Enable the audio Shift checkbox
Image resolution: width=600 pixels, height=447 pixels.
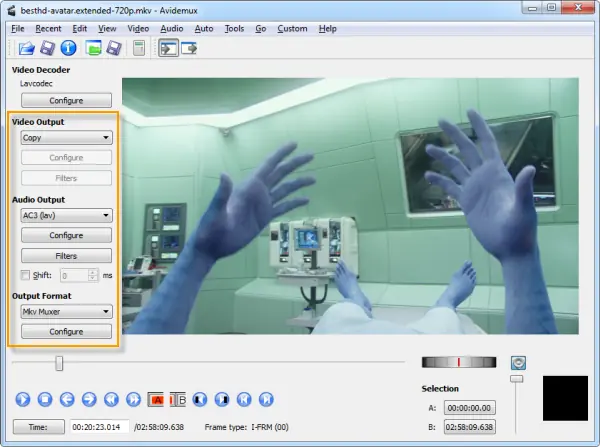pos(25,275)
